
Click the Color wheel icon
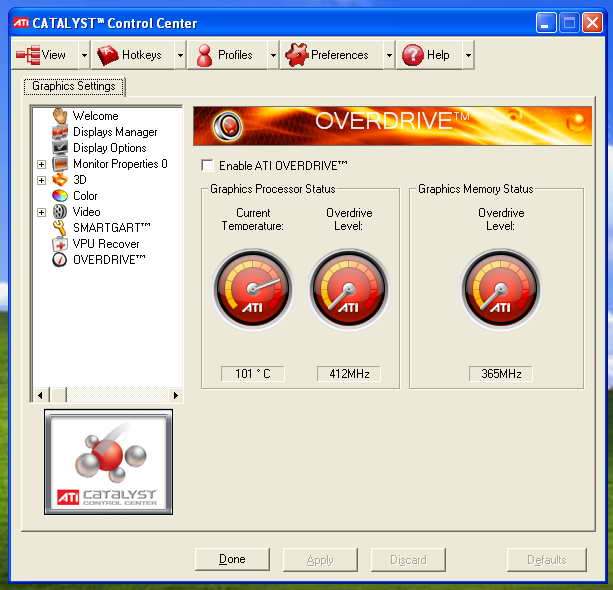point(60,195)
